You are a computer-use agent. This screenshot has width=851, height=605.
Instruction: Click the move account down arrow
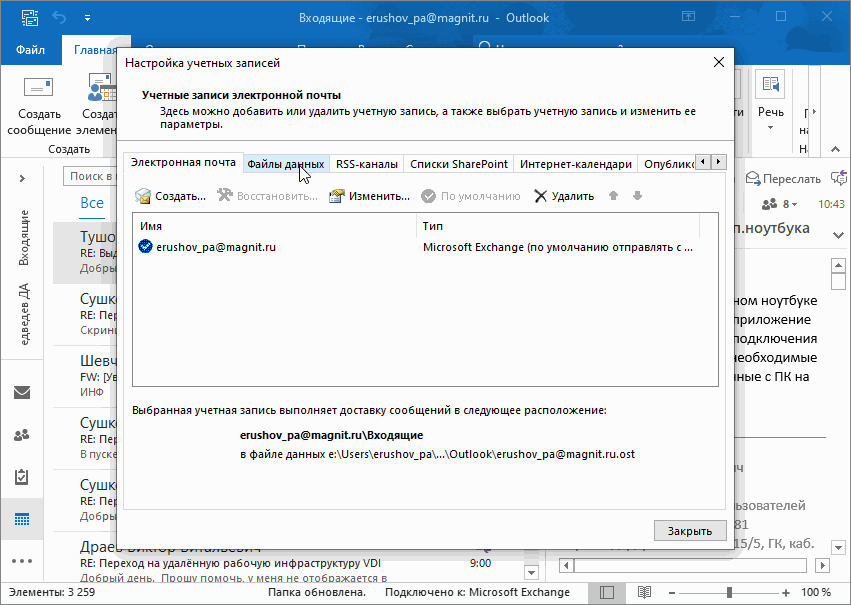[637, 196]
